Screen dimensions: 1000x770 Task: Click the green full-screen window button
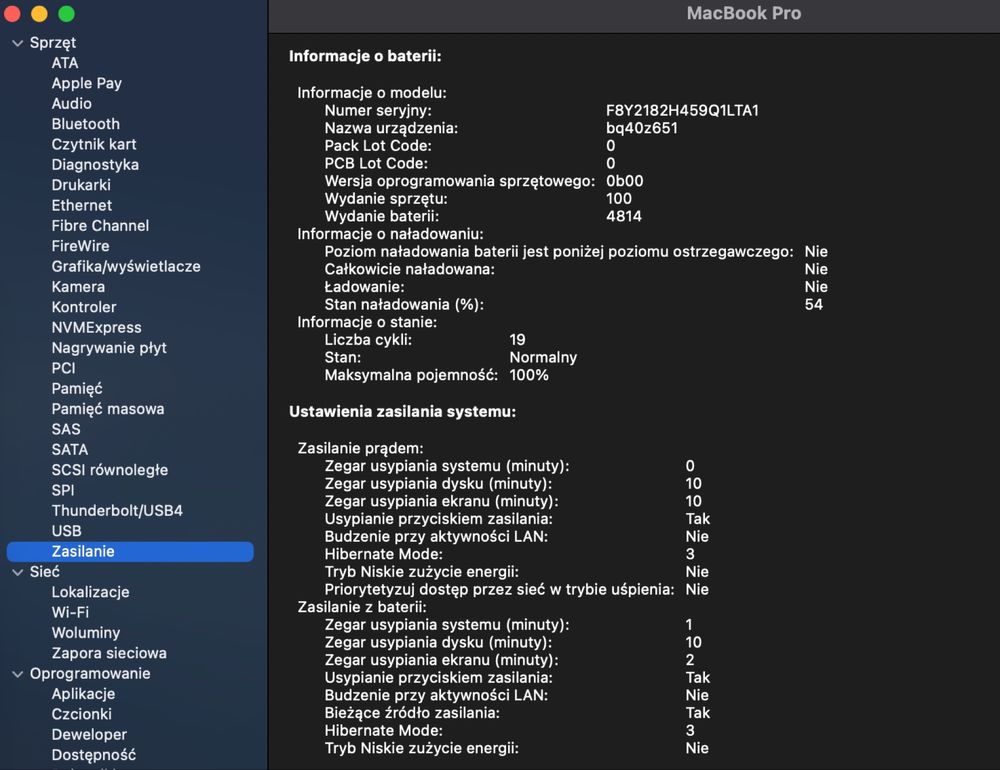tap(66, 13)
